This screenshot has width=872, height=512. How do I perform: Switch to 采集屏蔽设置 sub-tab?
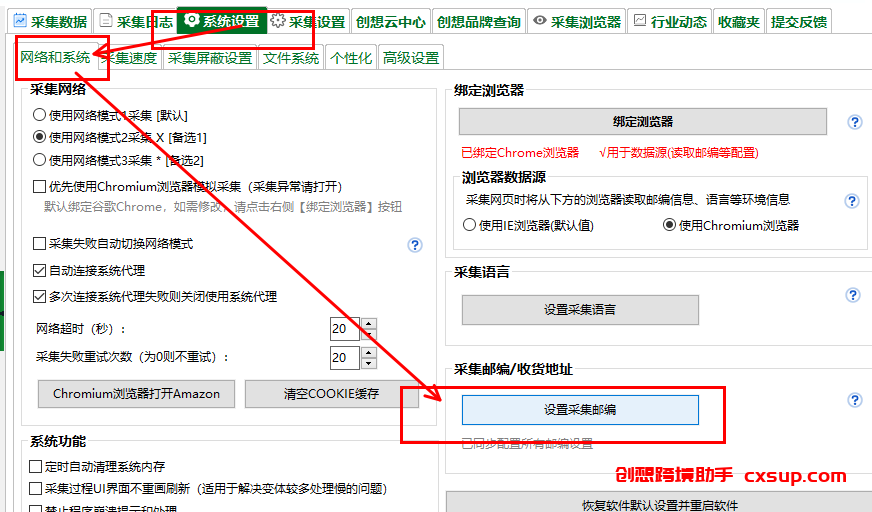(x=210, y=58)
